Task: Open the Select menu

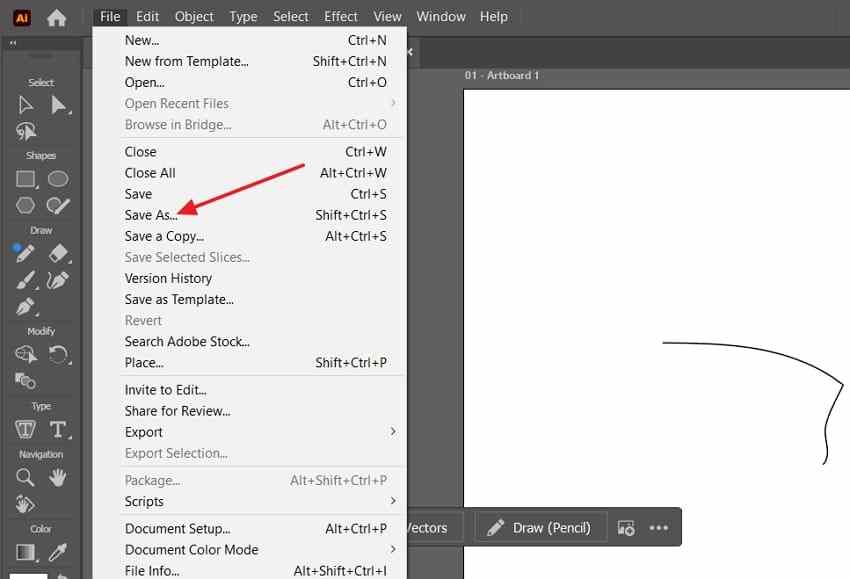Action: [x=291, y=17]
